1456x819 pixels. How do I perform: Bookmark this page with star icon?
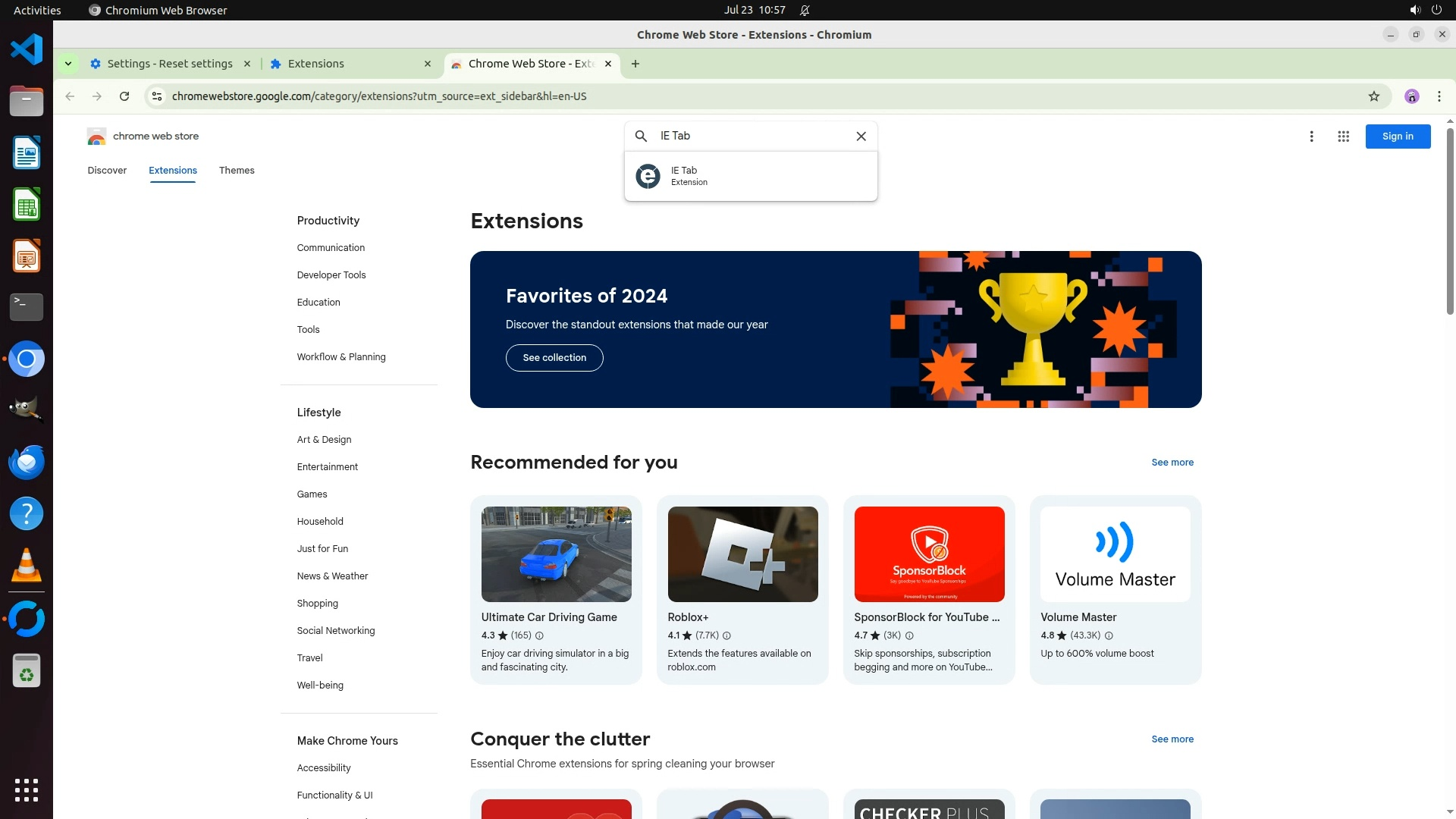pos(1373,96)
